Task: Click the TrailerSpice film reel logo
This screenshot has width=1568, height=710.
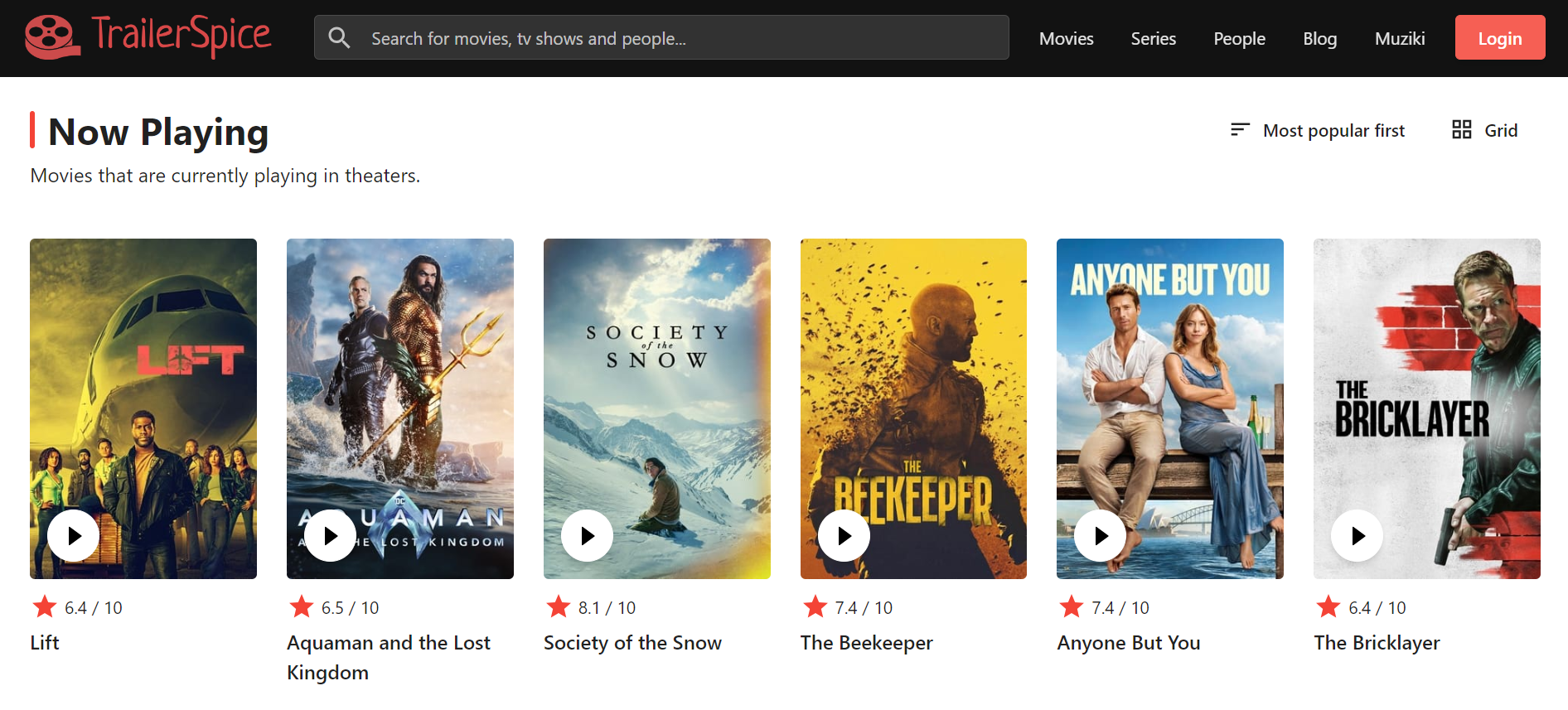Action: [x=52, y=37]
